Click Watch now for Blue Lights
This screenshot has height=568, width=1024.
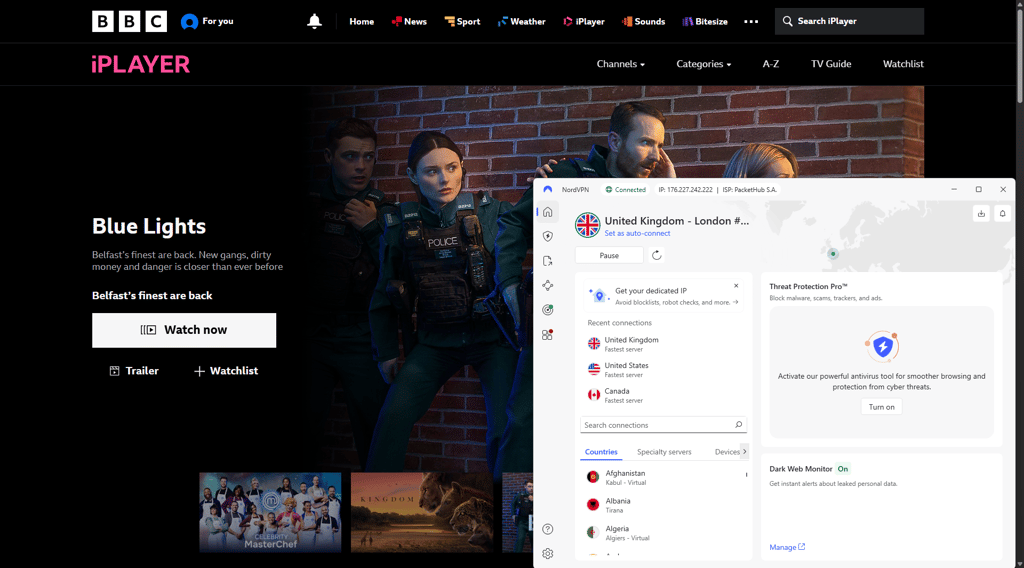(184, 330)
